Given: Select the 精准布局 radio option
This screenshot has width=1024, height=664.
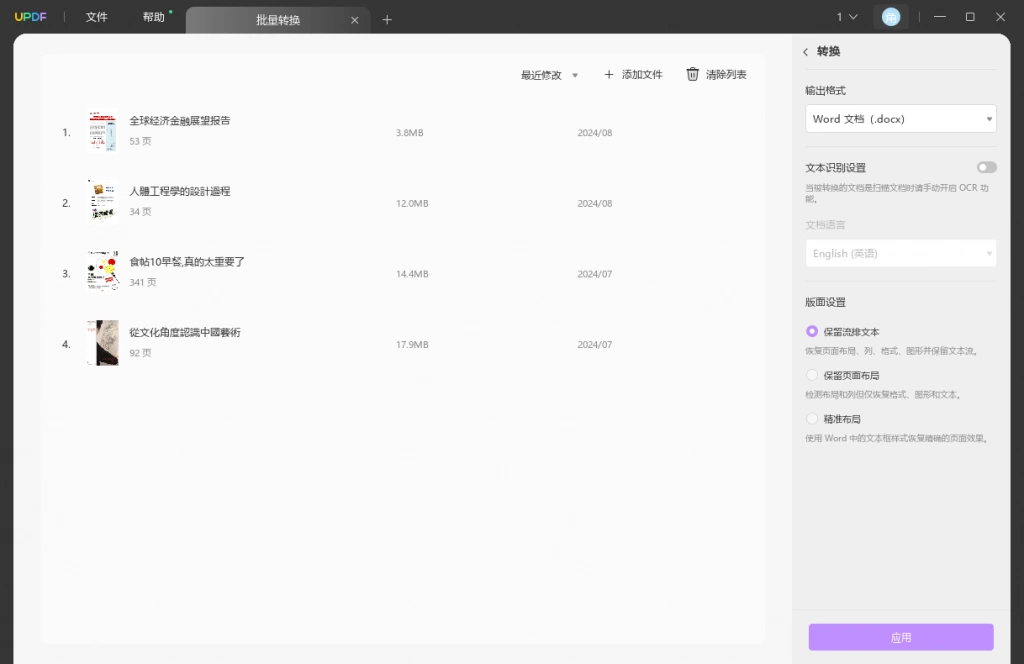Looking at the screenshot, I should click(x=812, y=419).
